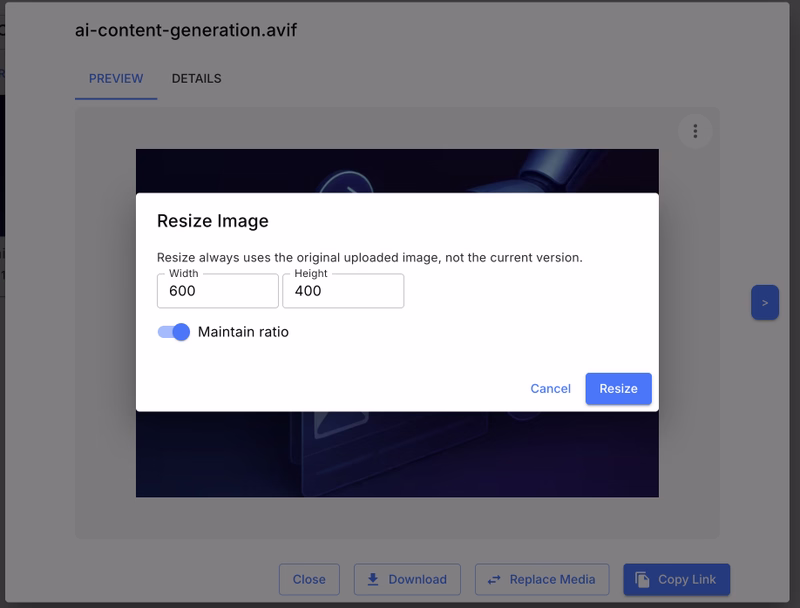Click the 'Maintain ratio' label text
Viewport: 800px width, 608px height.
click(243, 332)
